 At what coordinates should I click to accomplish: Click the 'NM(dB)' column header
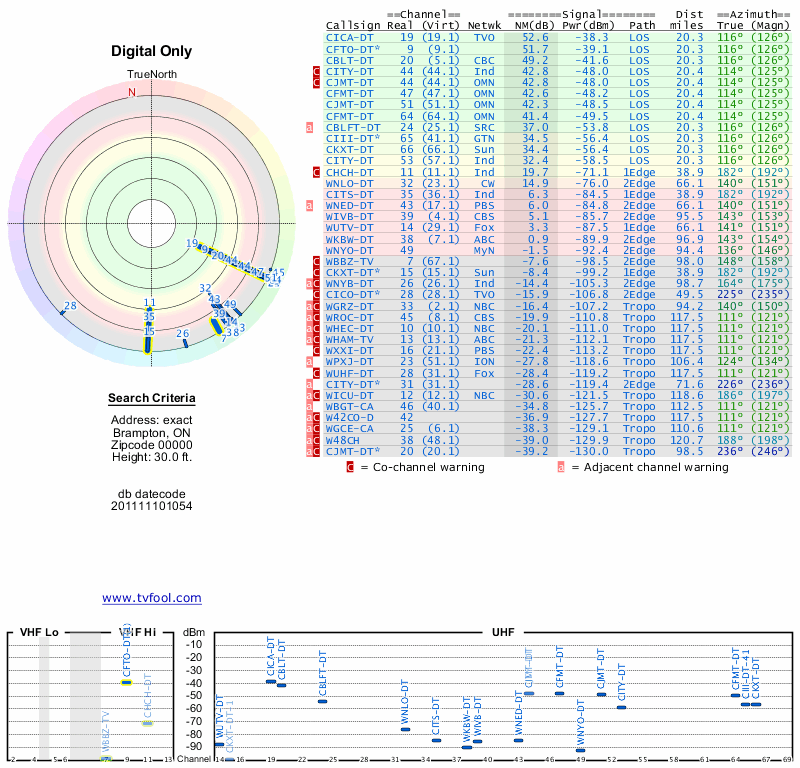tap(534, 26)
